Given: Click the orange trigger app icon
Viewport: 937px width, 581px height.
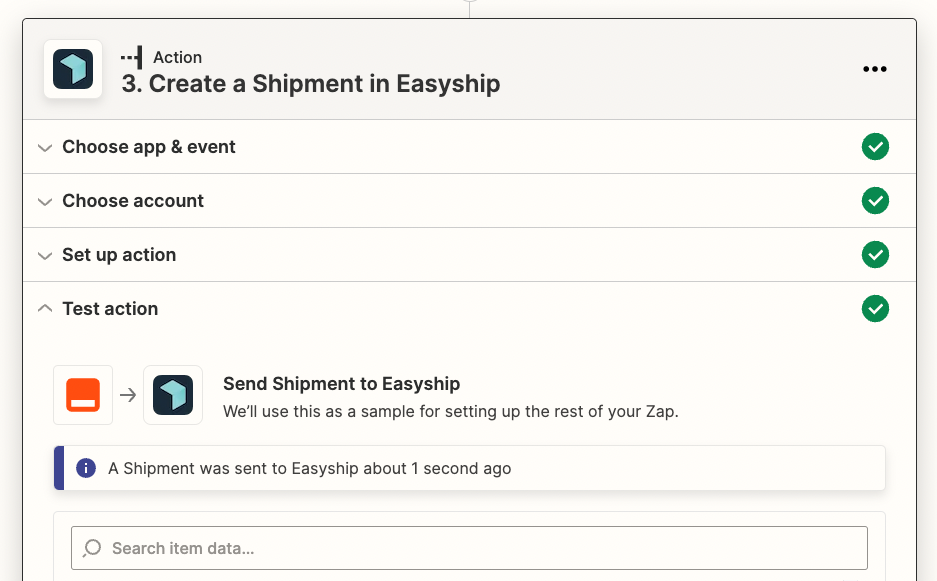Looking at the screenshot, I should (x=83, y=395).
